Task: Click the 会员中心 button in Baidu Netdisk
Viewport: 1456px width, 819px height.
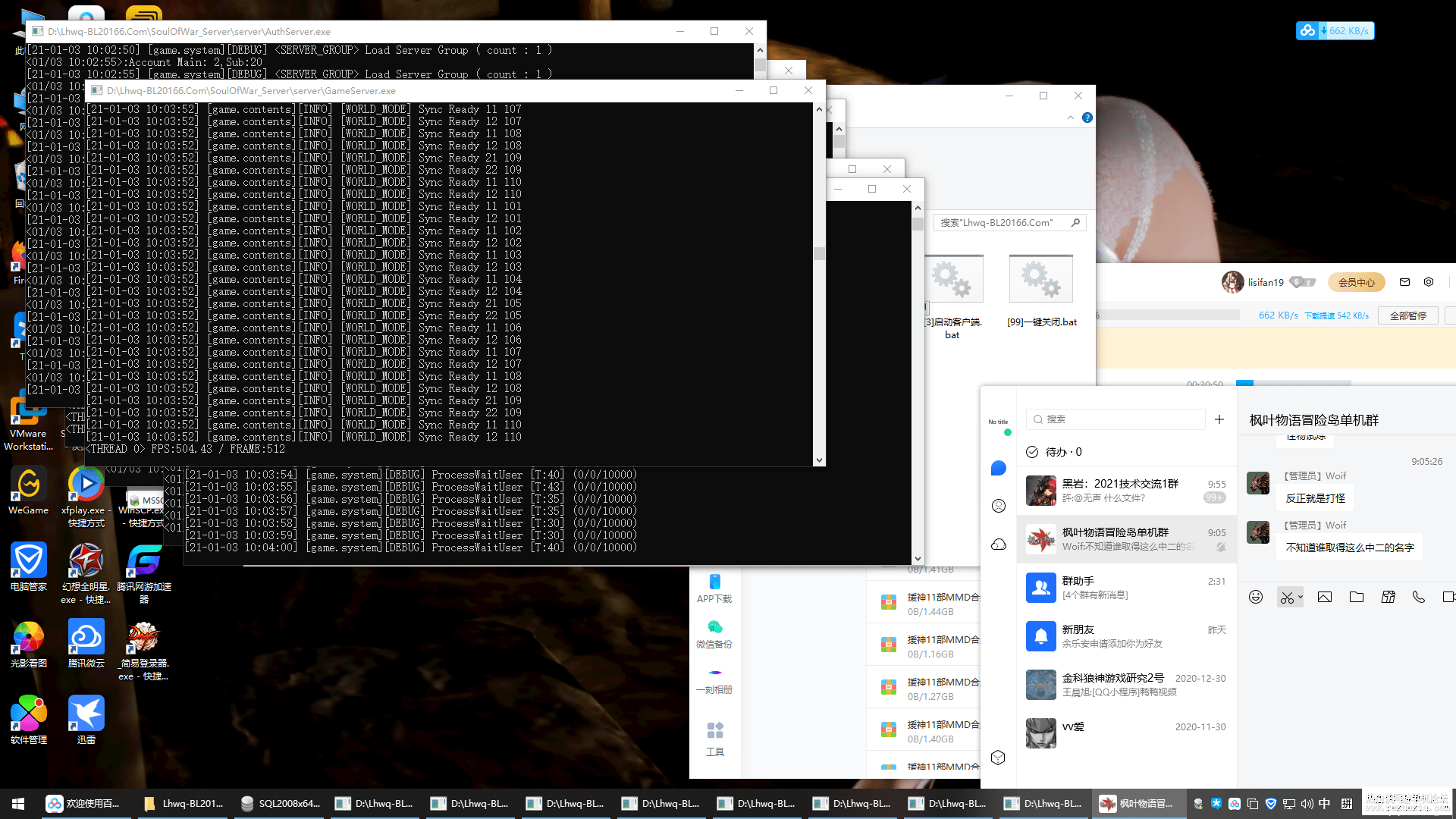Action: [1356, 282]
